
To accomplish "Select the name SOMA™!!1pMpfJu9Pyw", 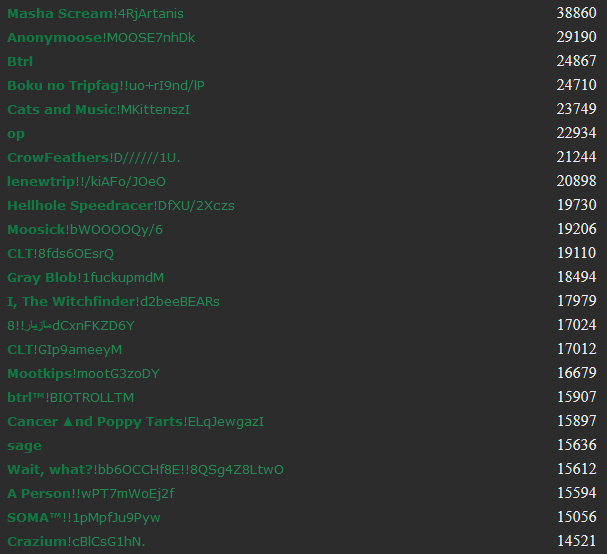I will 84,518.
